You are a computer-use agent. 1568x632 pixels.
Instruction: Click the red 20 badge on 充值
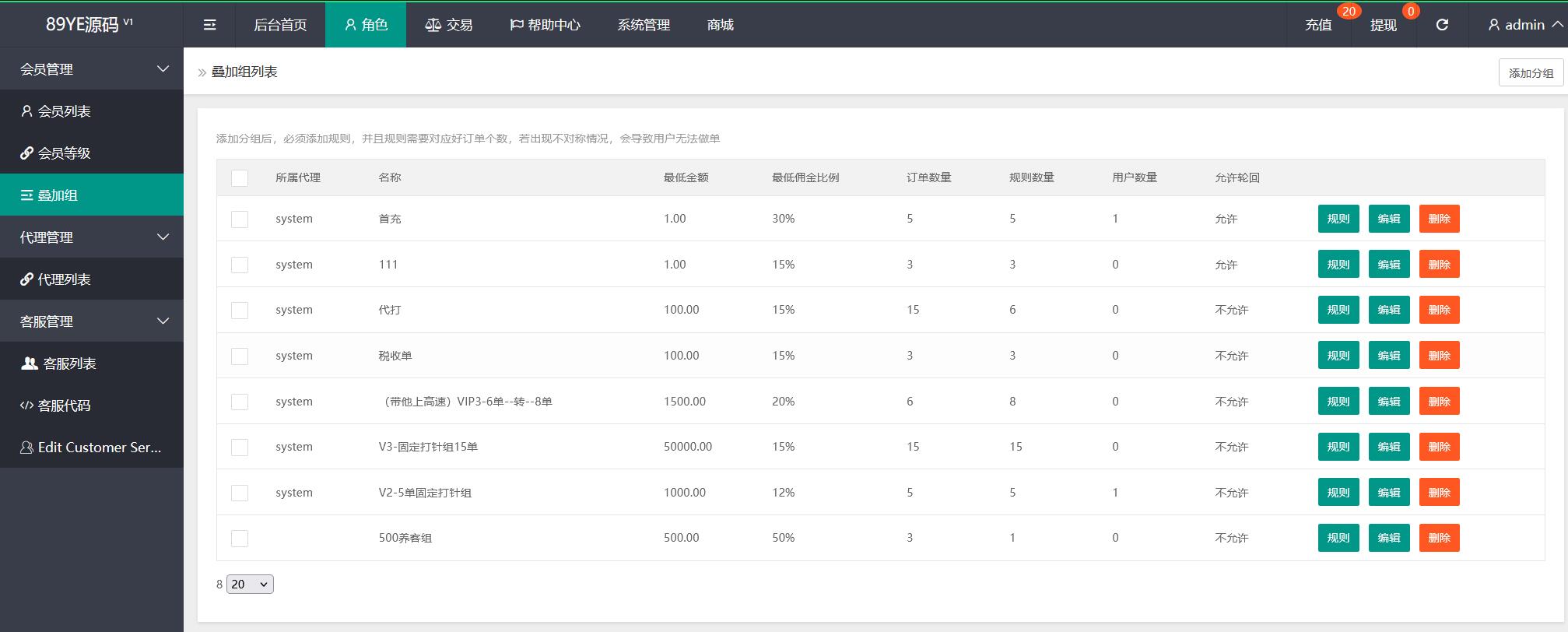[1349, 11]
